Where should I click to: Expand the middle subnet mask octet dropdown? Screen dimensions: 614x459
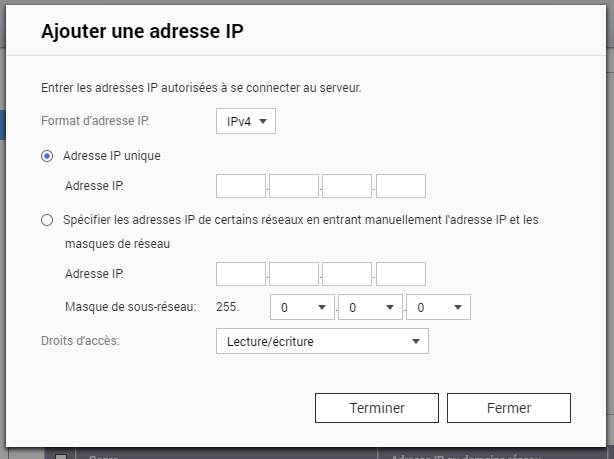pyautogui.click(x=371, y=307)
